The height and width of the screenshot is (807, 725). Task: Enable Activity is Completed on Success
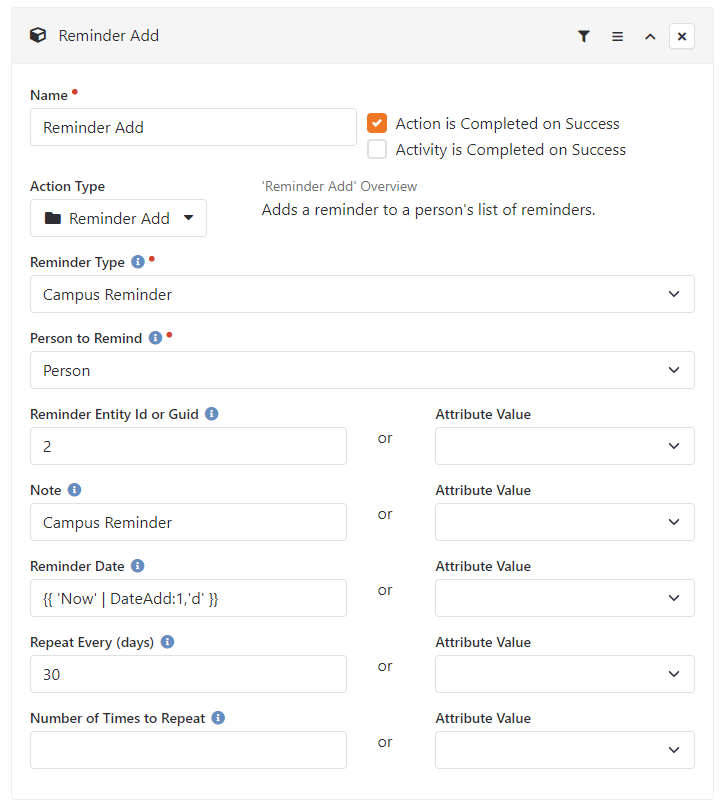377,149
